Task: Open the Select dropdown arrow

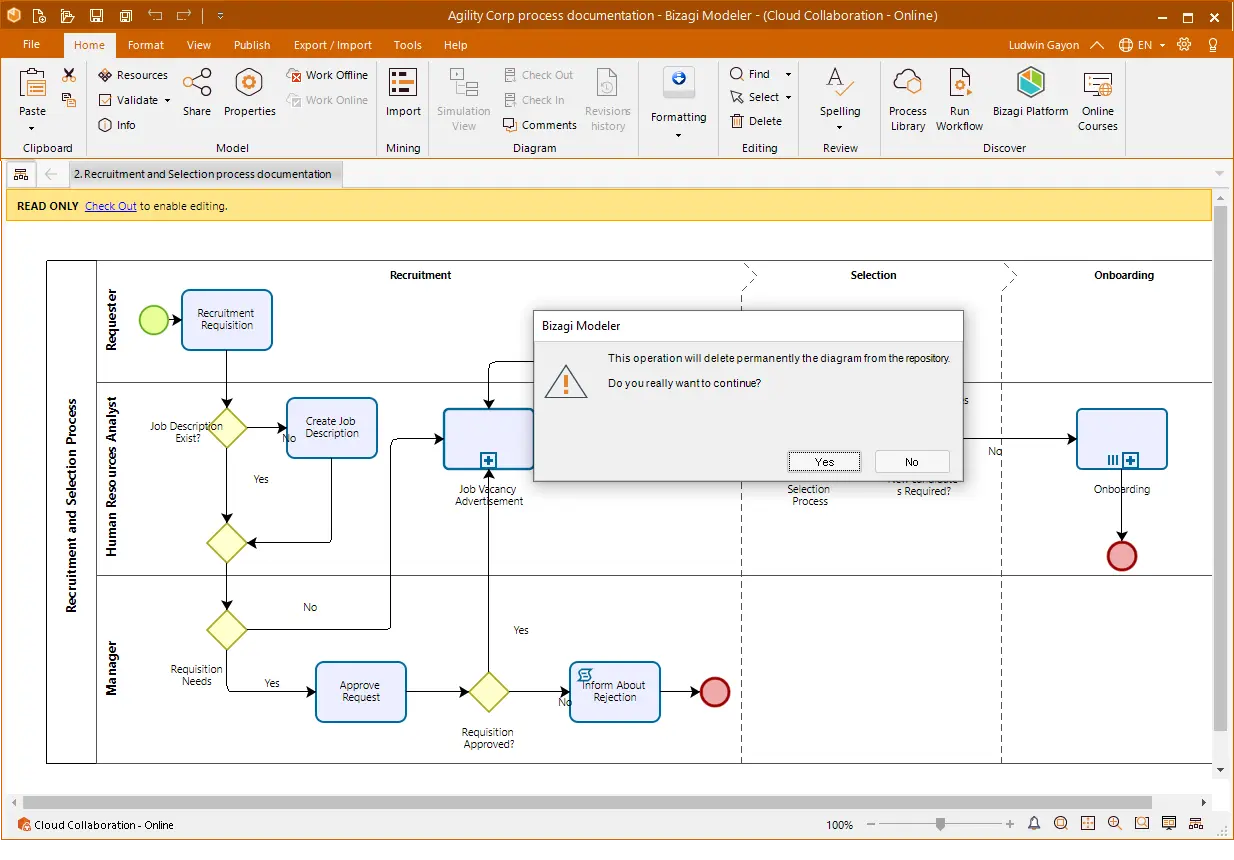Action: [x=788, y=97]
